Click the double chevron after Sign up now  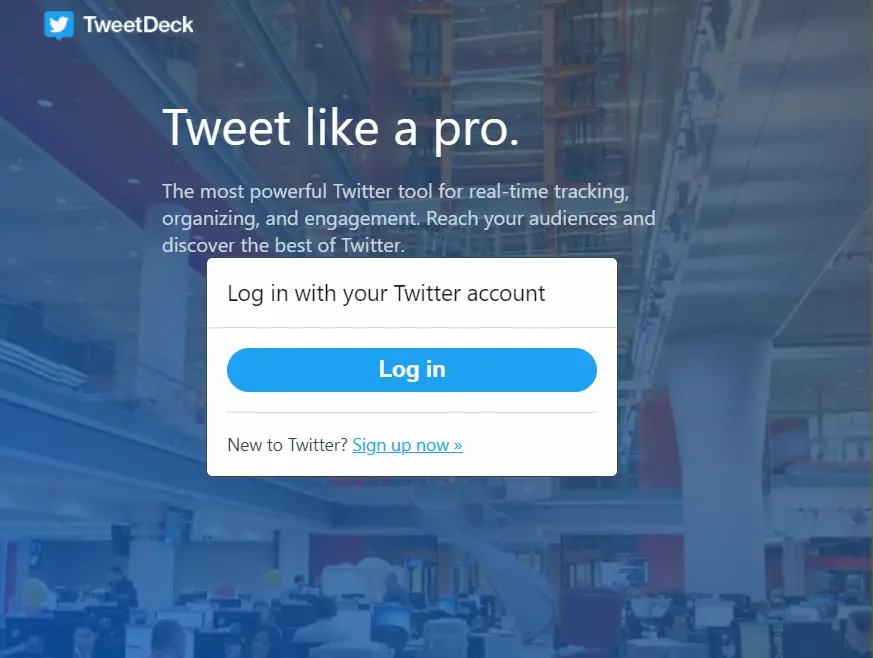(x=458, y=445)
